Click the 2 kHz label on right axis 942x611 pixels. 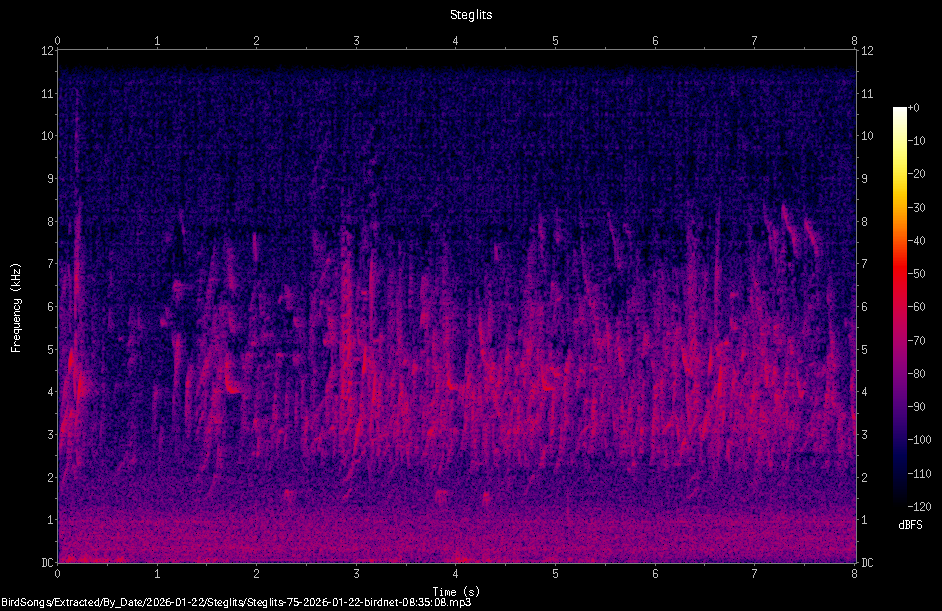(x=865, y=478)
